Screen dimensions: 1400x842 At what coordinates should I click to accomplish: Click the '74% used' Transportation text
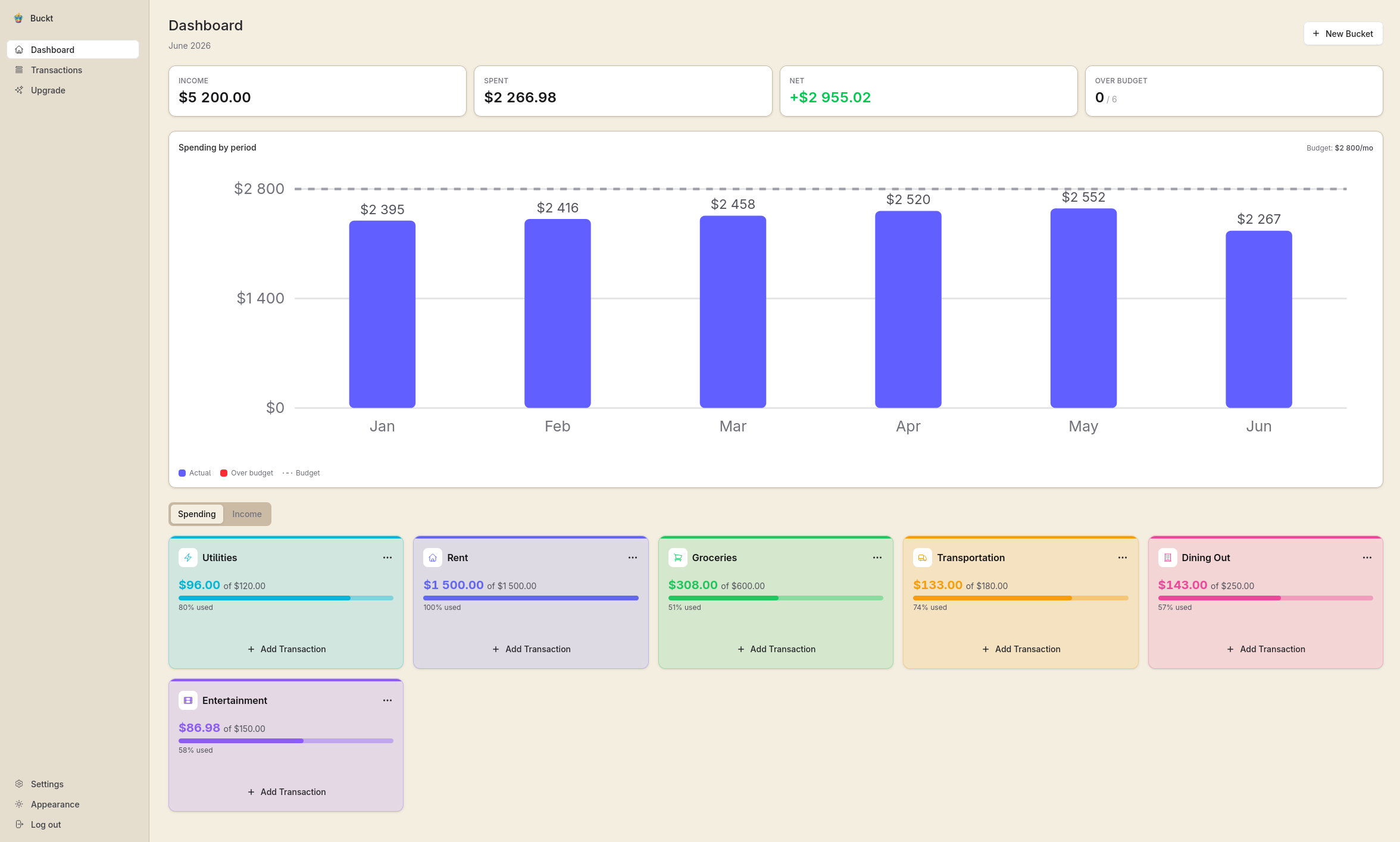click(930, 608)
